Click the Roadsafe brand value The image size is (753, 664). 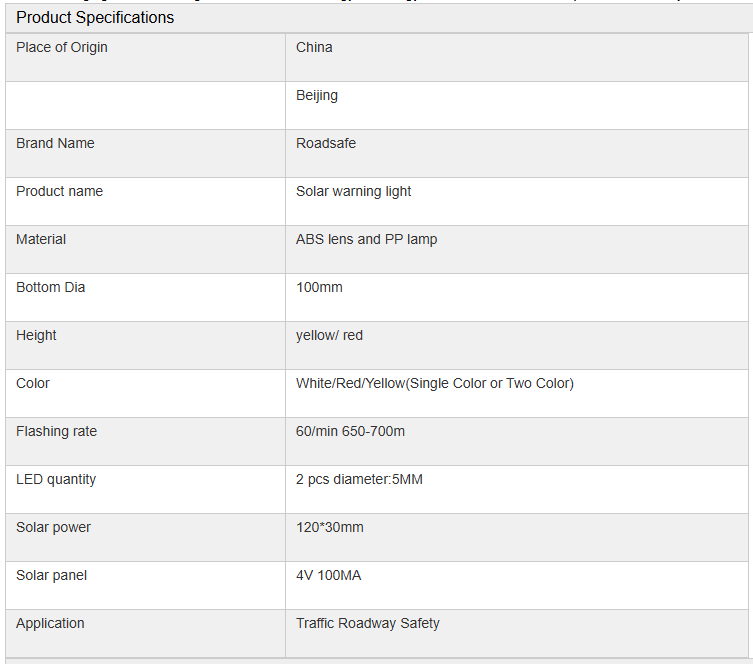326,144
